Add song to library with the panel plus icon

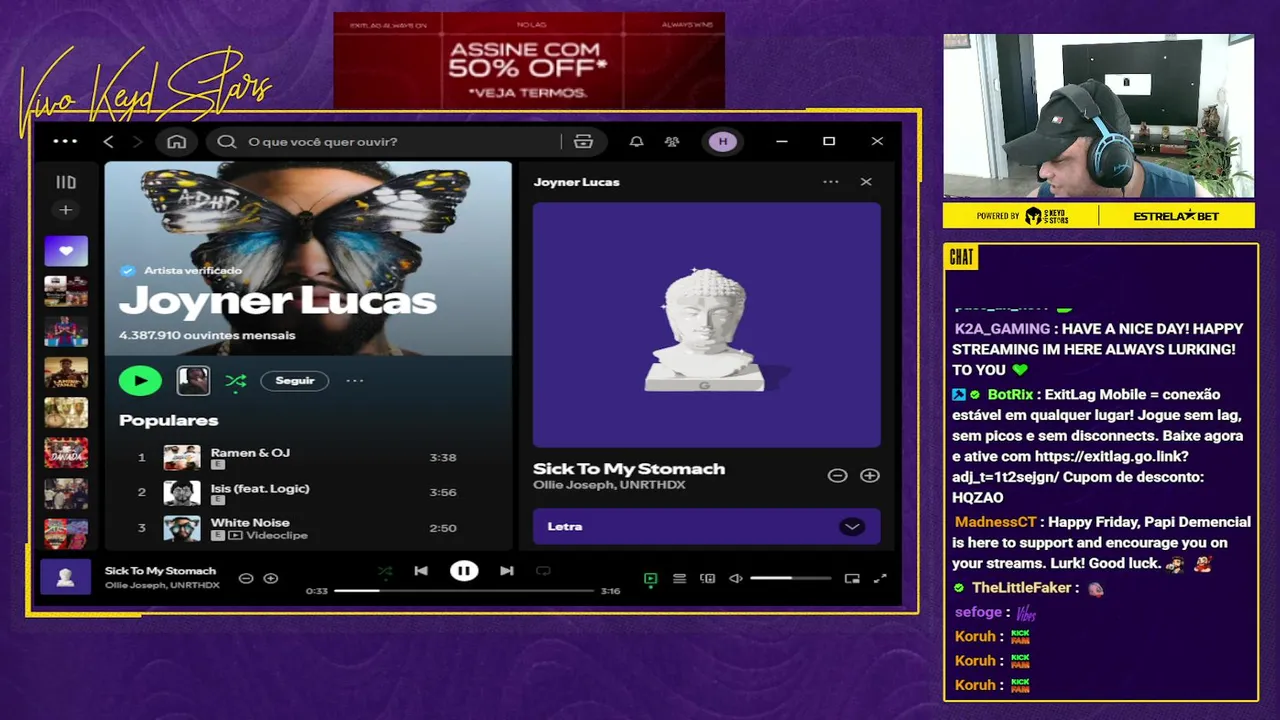pos(870,476)
